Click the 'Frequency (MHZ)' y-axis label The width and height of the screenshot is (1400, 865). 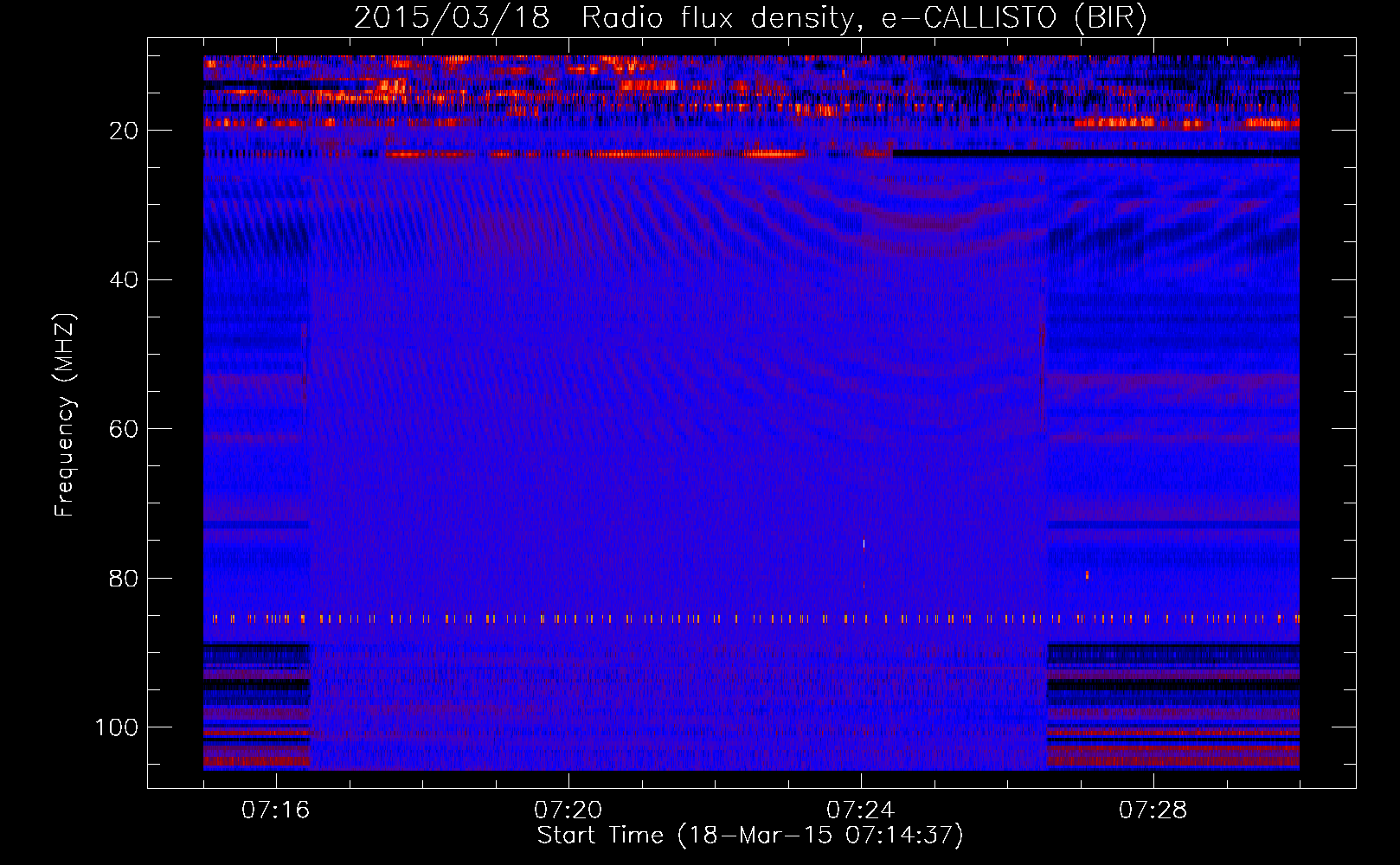pyautogui.click(x=65, y=415)
